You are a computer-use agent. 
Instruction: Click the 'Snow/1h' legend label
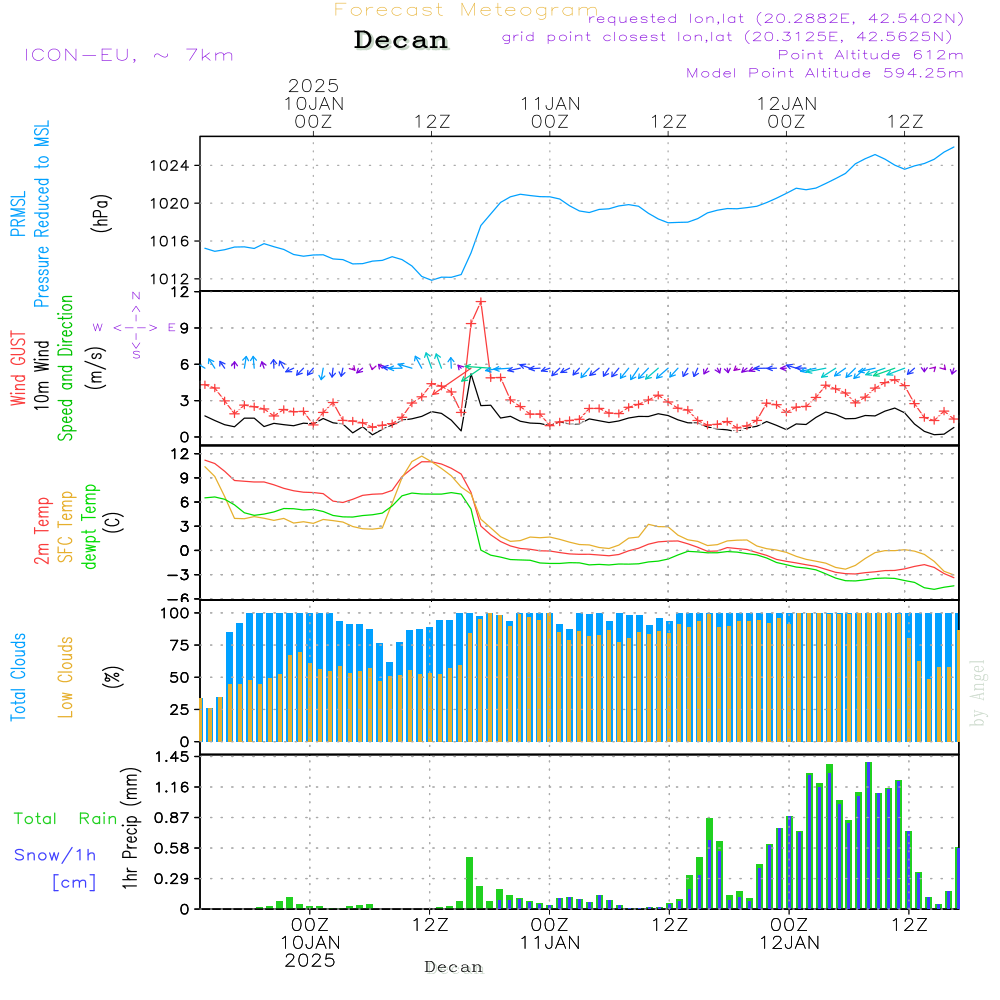pyautogui.click(x=55, y=855)
